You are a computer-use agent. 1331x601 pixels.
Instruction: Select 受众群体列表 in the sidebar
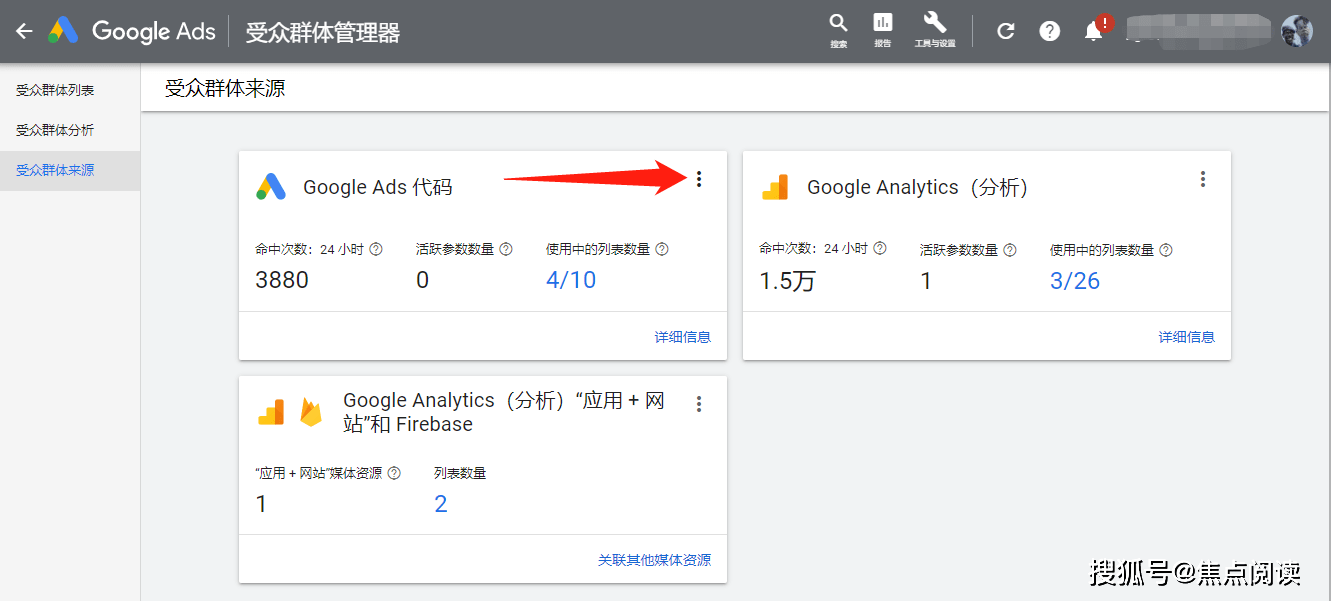(55, 90)
